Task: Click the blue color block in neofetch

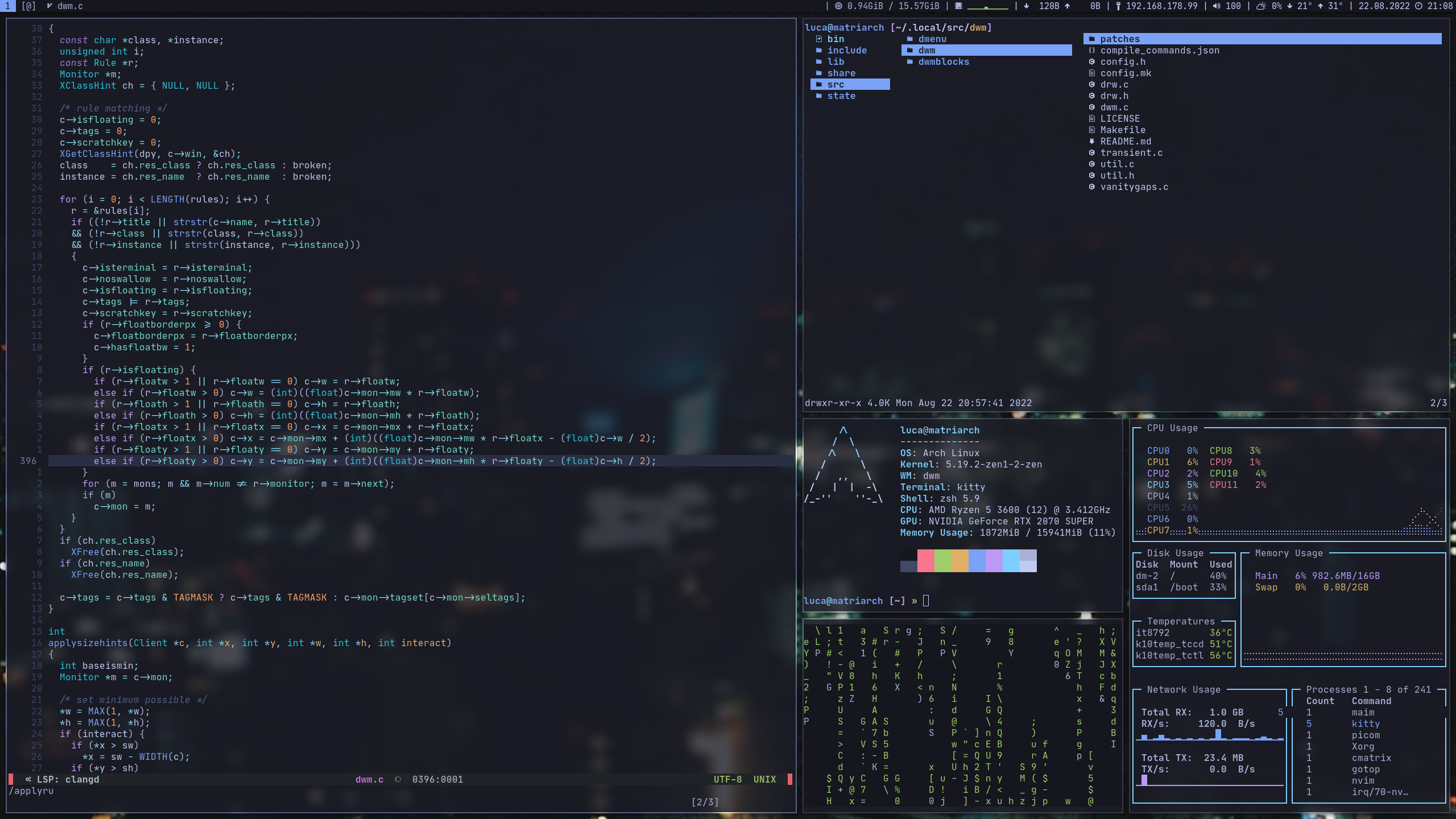Action: click(x=977, y=561)
